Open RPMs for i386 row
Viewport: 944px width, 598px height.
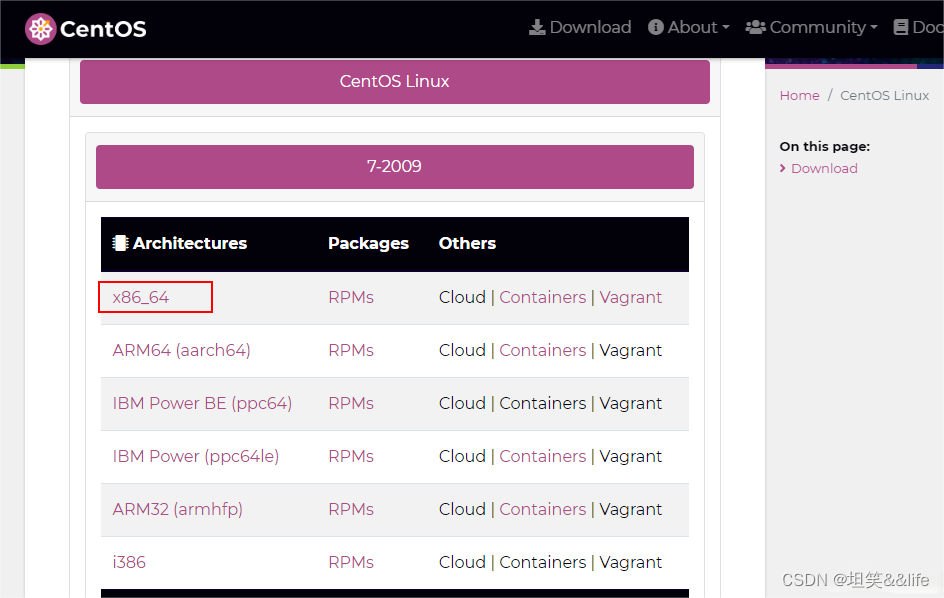tap(351, 562)
